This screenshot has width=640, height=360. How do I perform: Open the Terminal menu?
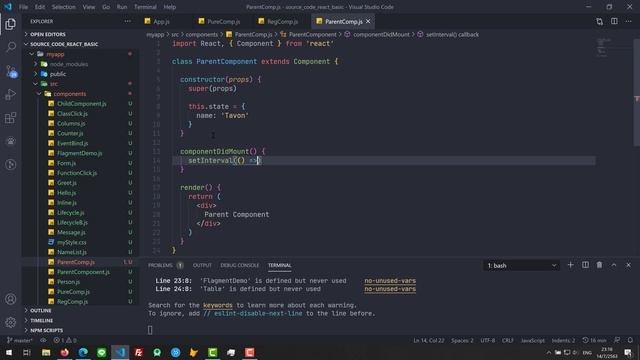[x=145, y=7]
